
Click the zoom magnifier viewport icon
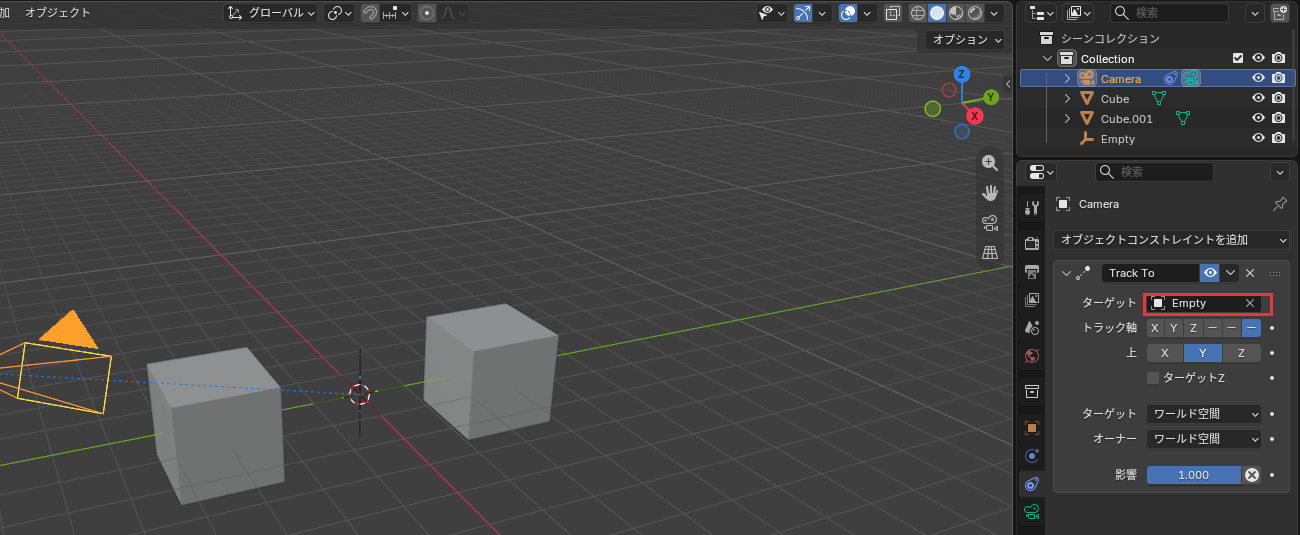[990, 163]
